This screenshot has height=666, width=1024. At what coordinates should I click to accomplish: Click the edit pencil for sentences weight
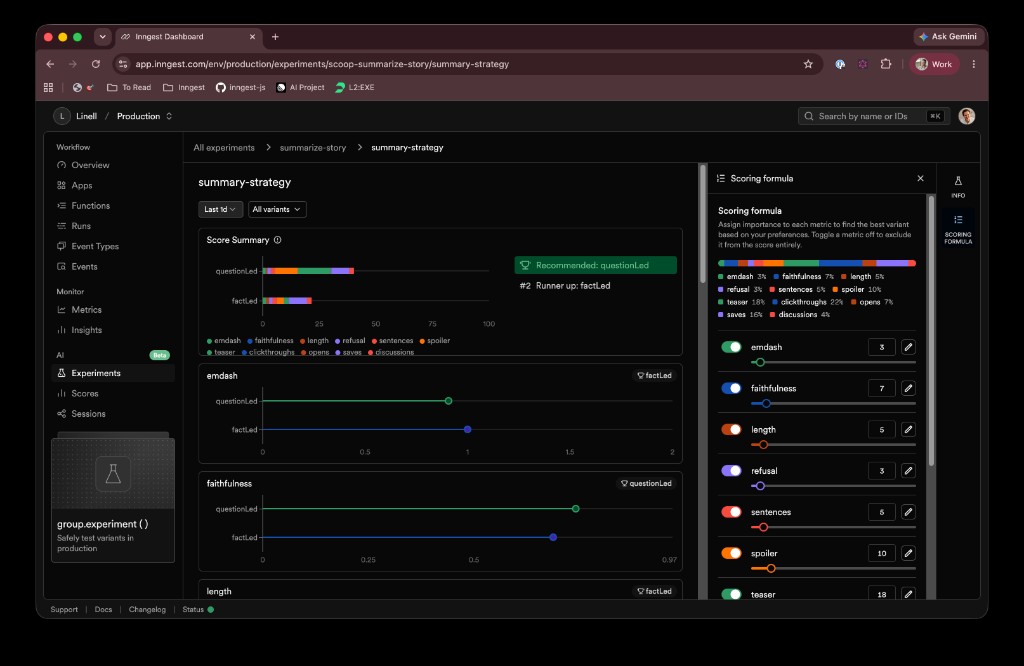[x=908, y=511]
